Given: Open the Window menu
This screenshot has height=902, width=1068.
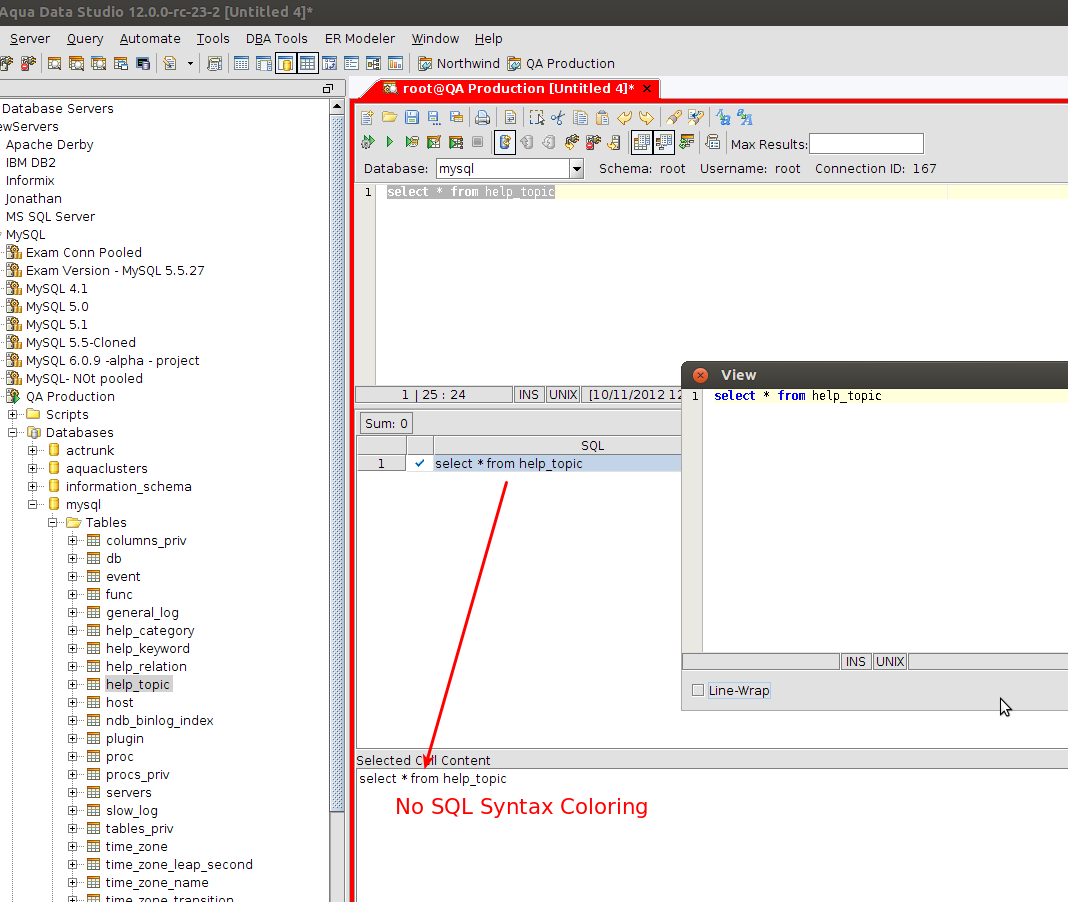Looking at the screenshot, I should 435,39.
